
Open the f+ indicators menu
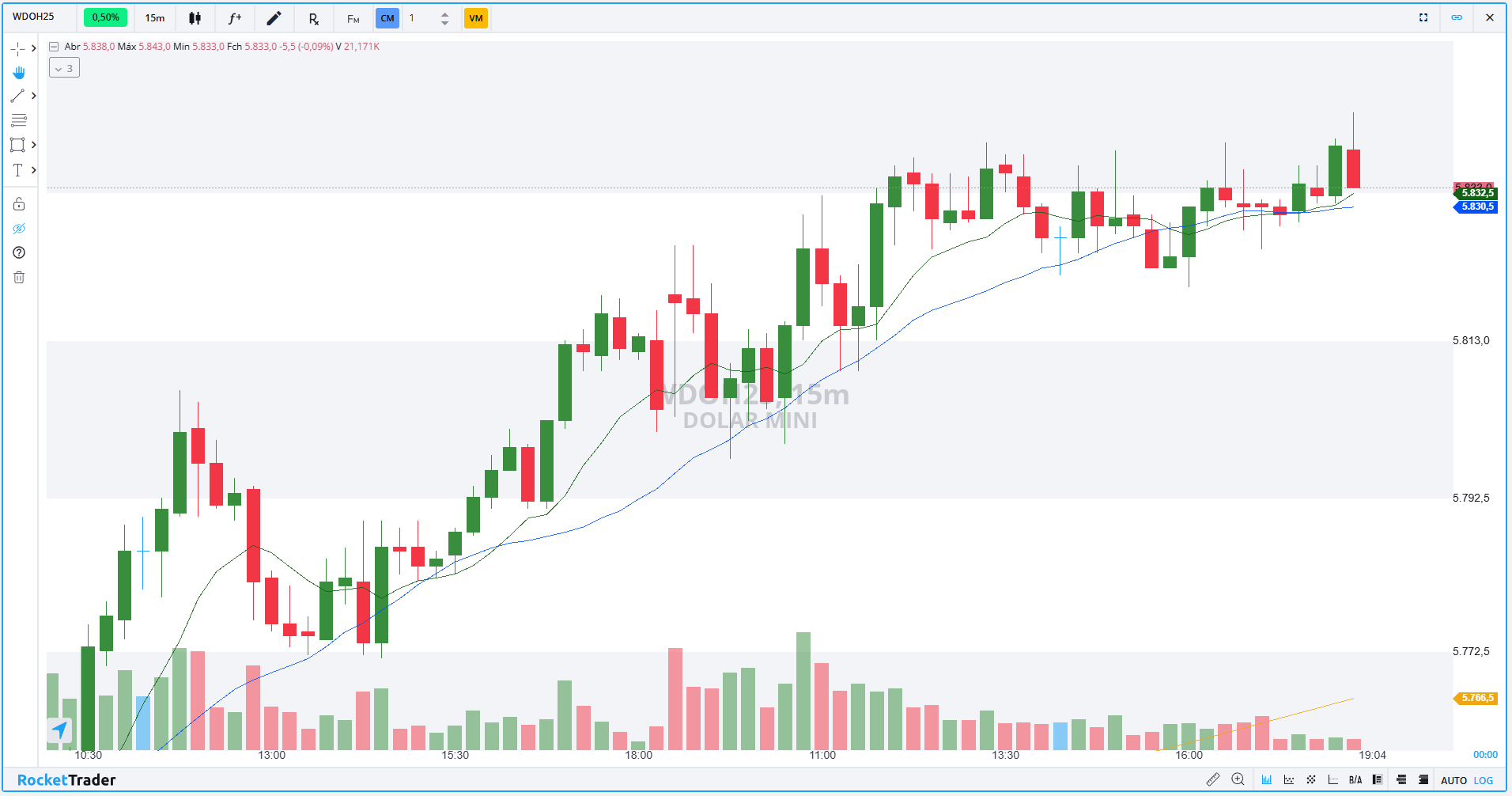[235, 18]
